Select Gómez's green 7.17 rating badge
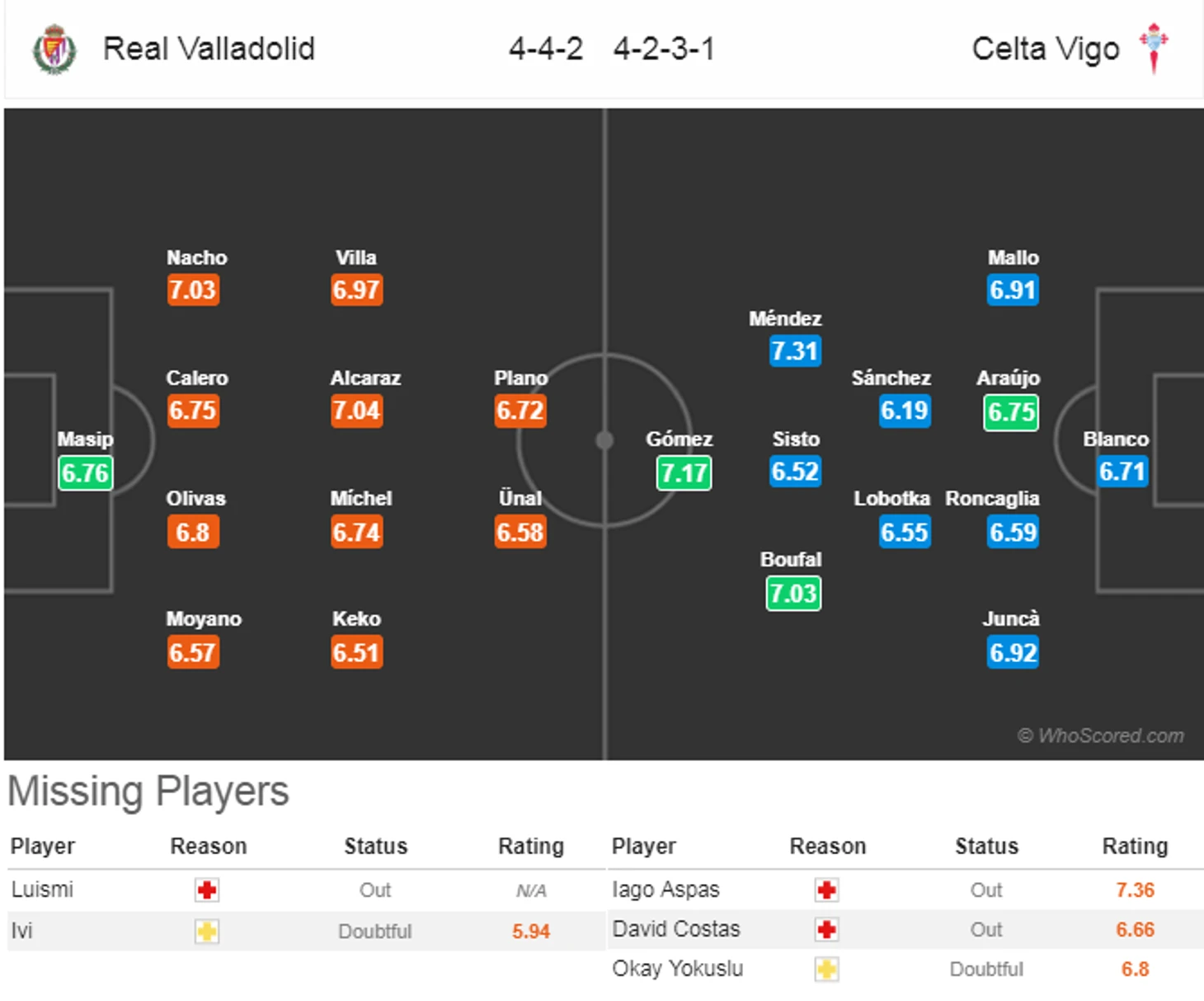This screenshot has width=1204, height=1001. 684,473
